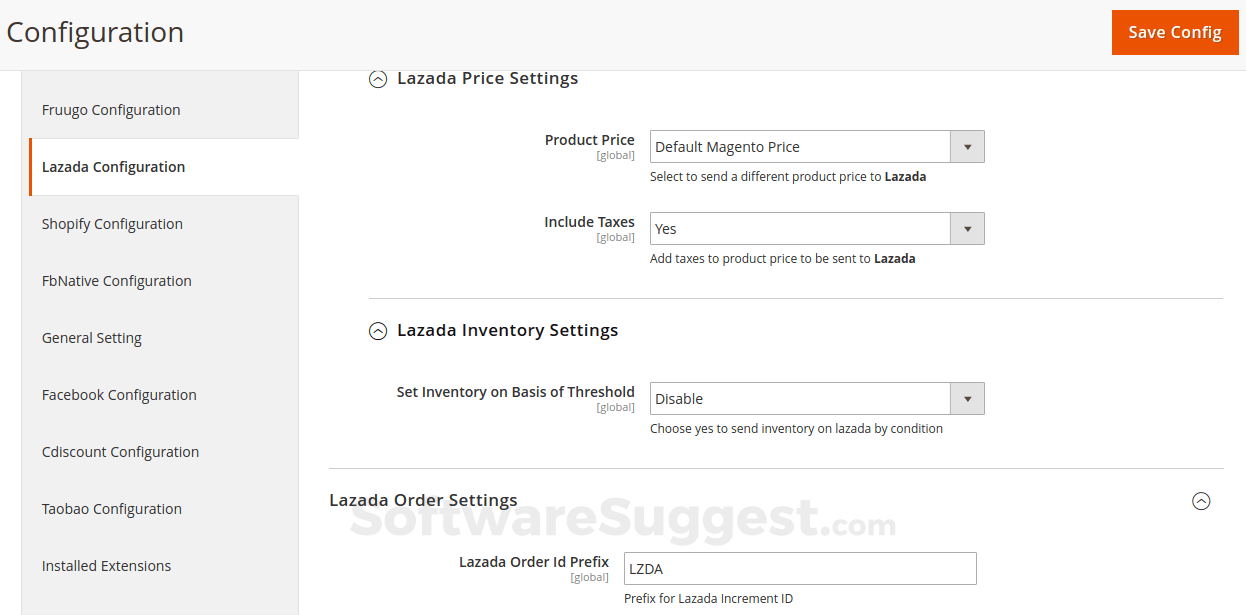The width and height of the screenshot is (1246, 615).
Task: Open Cdiscount Configuration settings
Action: coord(120,451)
